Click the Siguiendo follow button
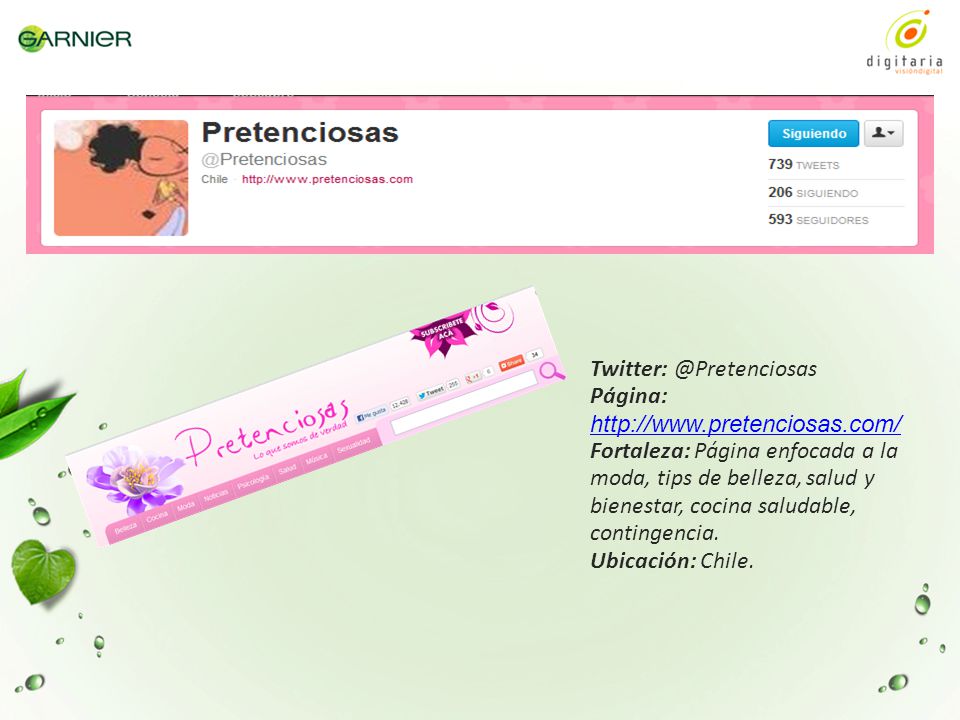960x720 pixels. 813,133
